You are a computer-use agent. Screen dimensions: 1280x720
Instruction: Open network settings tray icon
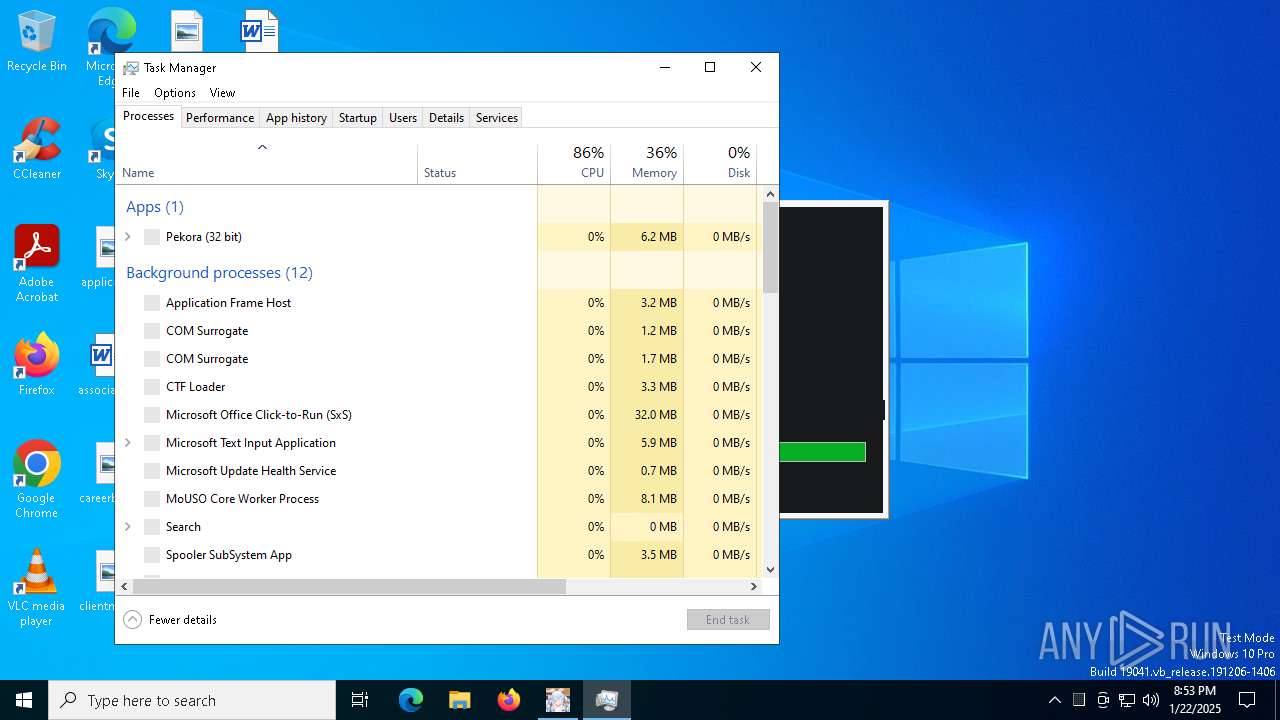pyautogui.click(x=1127, y=700)
